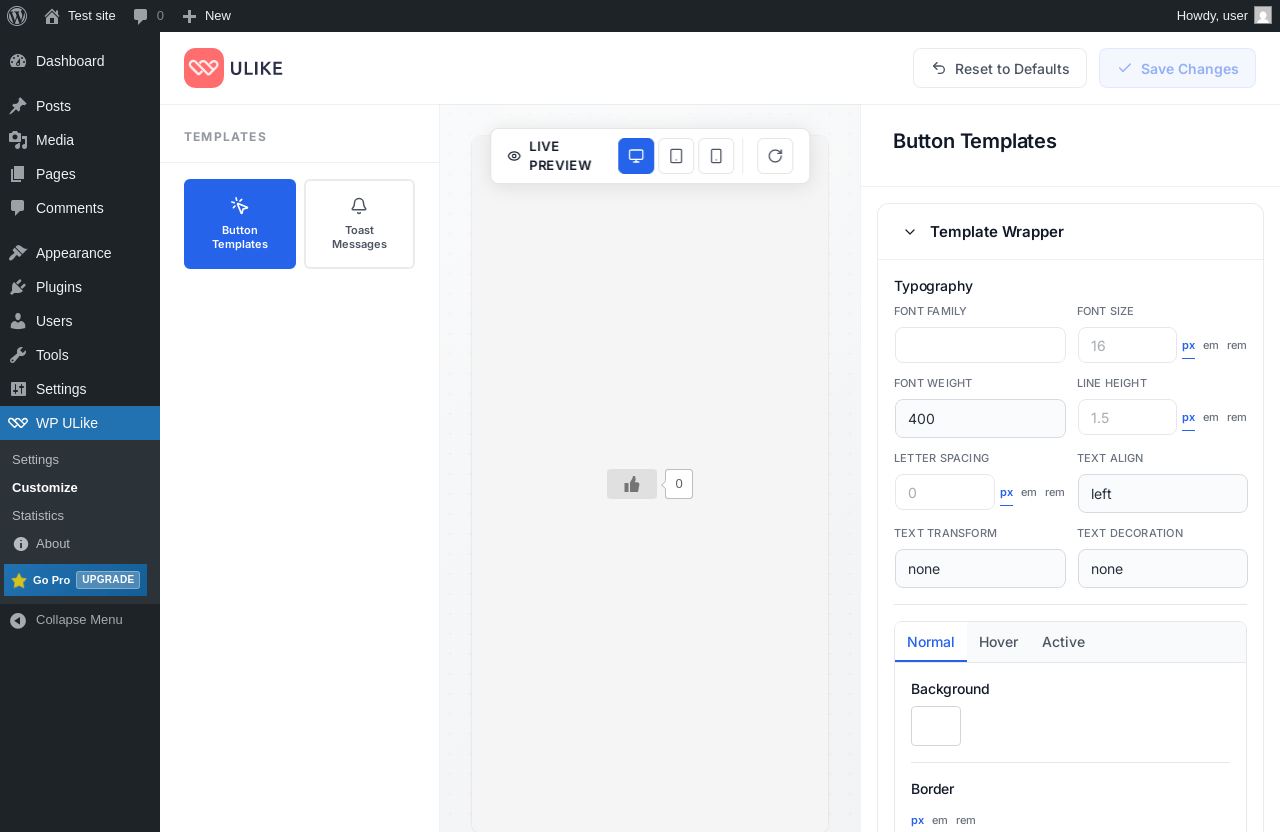Open the Font Weight dropdown

980,419
